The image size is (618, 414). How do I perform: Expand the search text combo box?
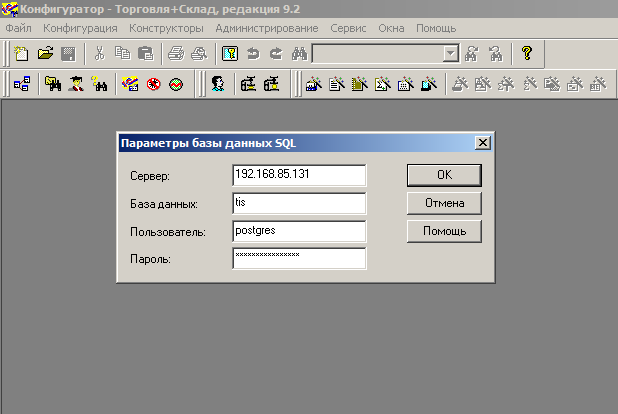pos(450,53)
